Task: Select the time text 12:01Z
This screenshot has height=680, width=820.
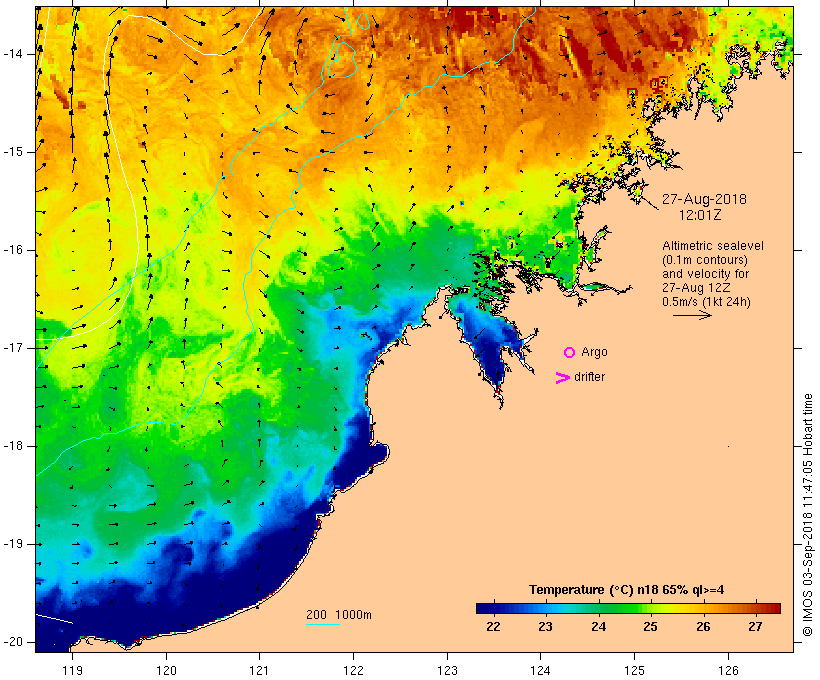Action: pyautogui.click(x=700, y=215)
